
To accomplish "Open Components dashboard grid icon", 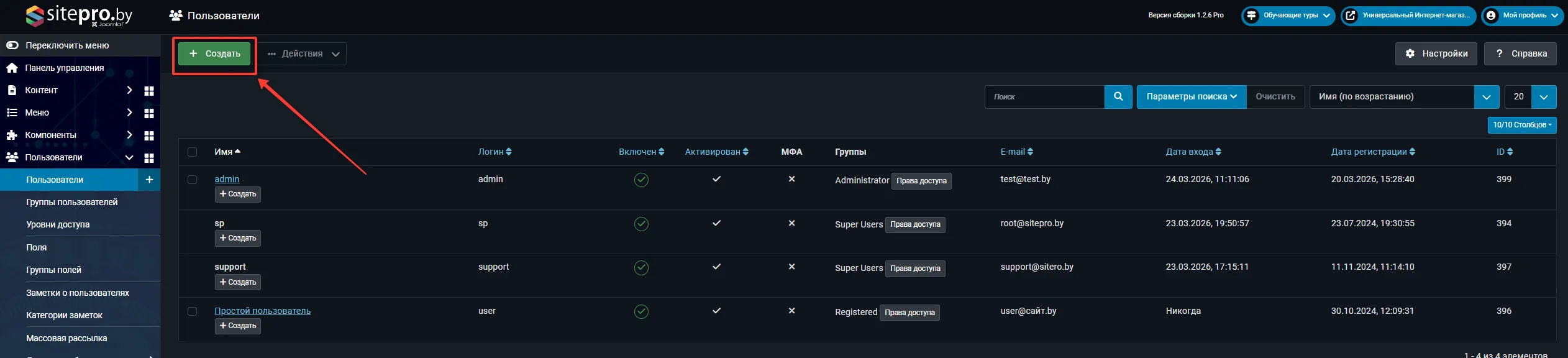I will (149, 135).
